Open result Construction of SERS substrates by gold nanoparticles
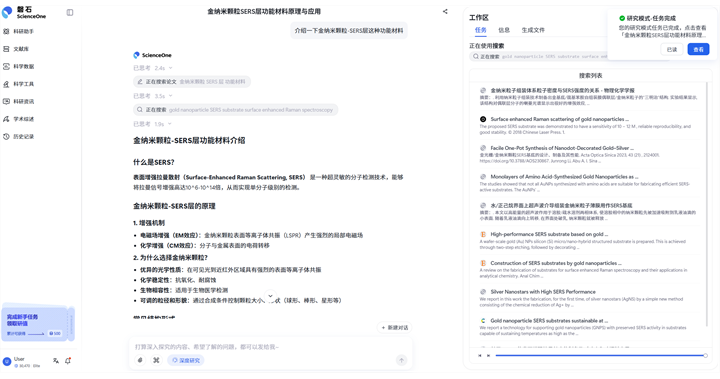Image resolution: width=720 pixels, height=379 pixels. pyautogui.click(x=556, y=263)
